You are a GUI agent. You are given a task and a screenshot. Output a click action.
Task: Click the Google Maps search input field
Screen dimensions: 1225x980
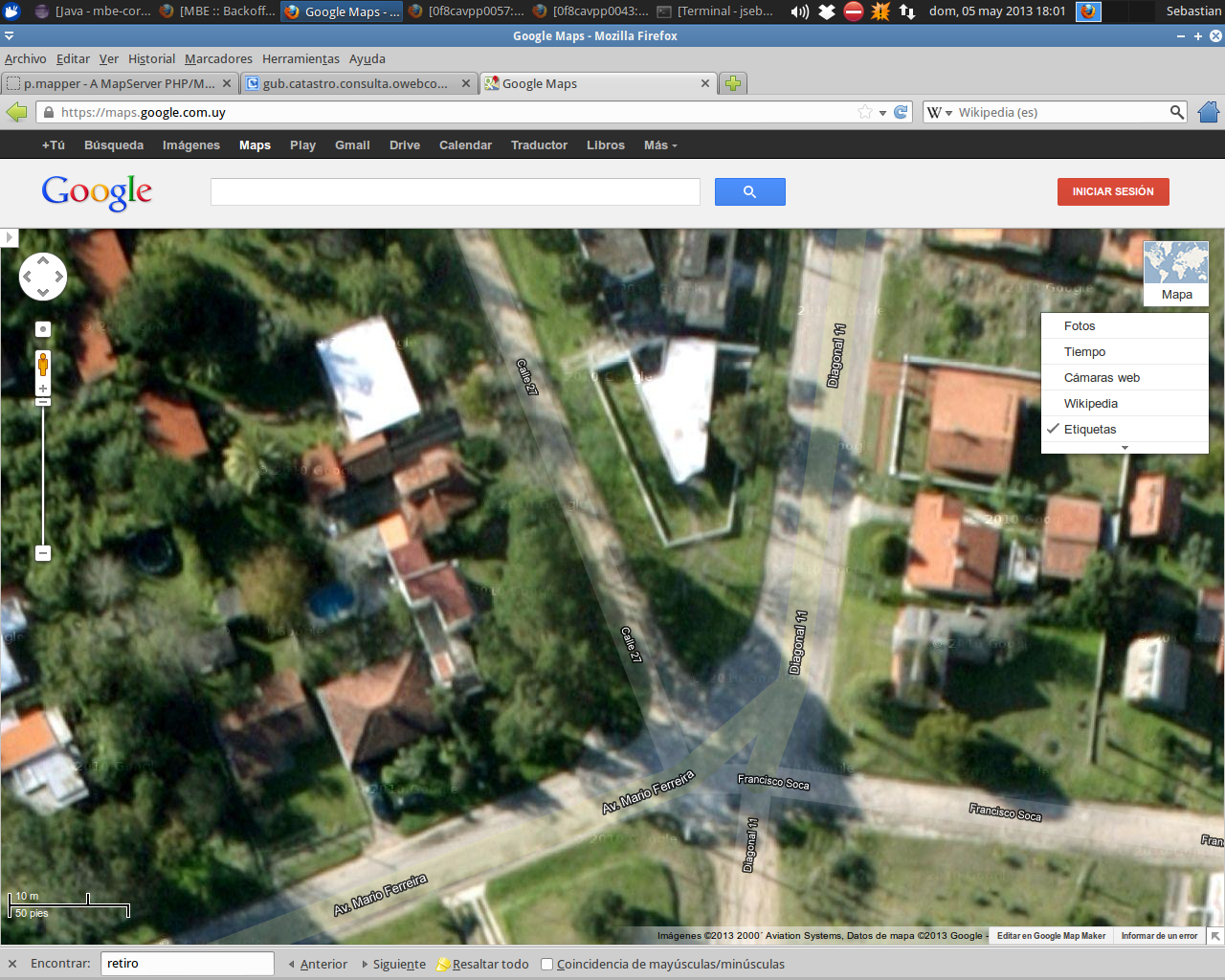[x=455, y=192]
